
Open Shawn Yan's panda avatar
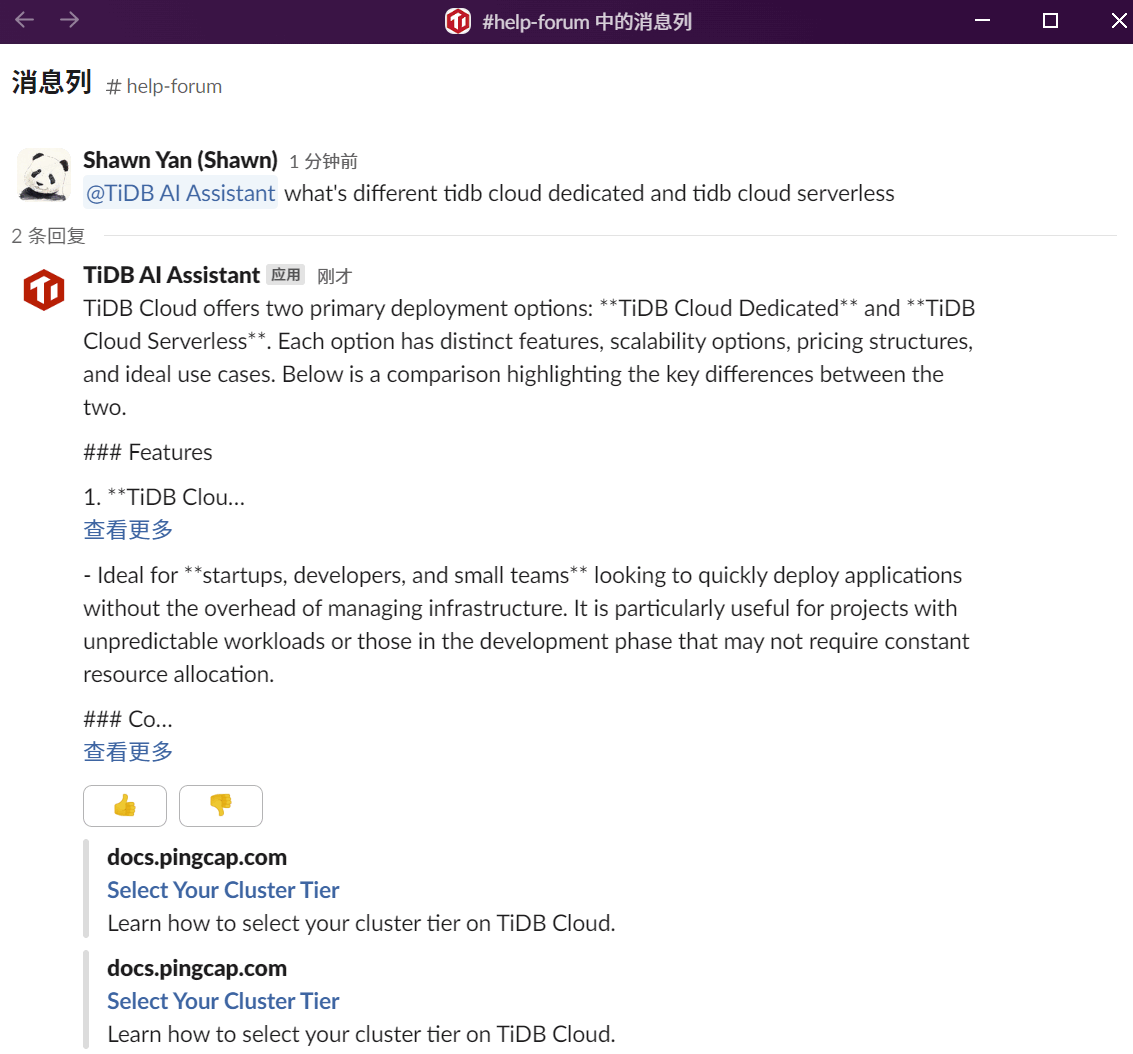click(x=44, y=174)
